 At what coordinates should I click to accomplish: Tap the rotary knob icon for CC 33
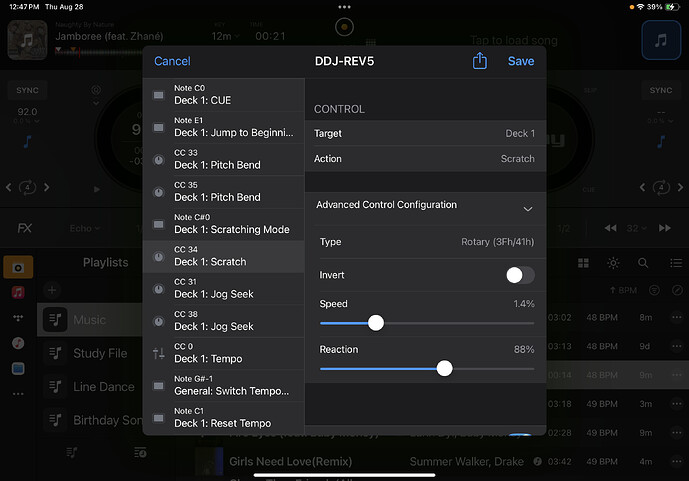(x=159, y=160)
